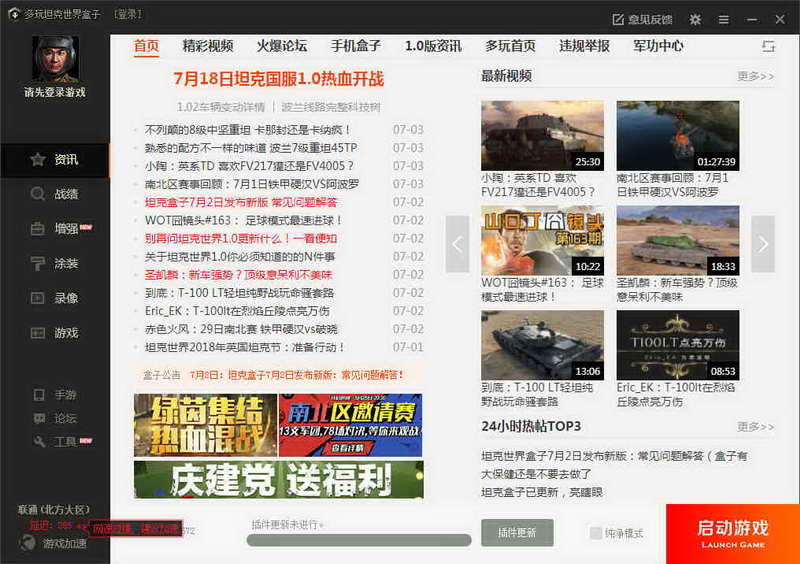Open 涂装 paint roller icon in sidebar
This screenshot has height=564, width=800.
click(37, 263)
